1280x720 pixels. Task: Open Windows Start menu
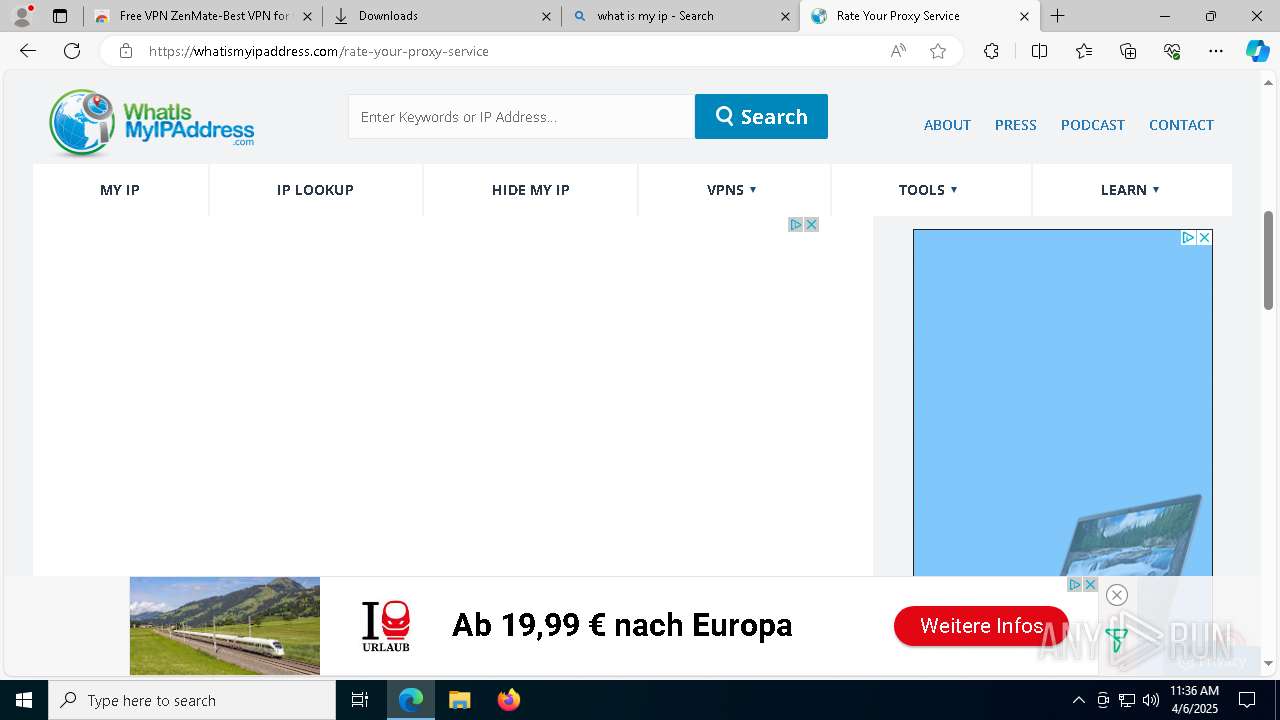(24, 700)
